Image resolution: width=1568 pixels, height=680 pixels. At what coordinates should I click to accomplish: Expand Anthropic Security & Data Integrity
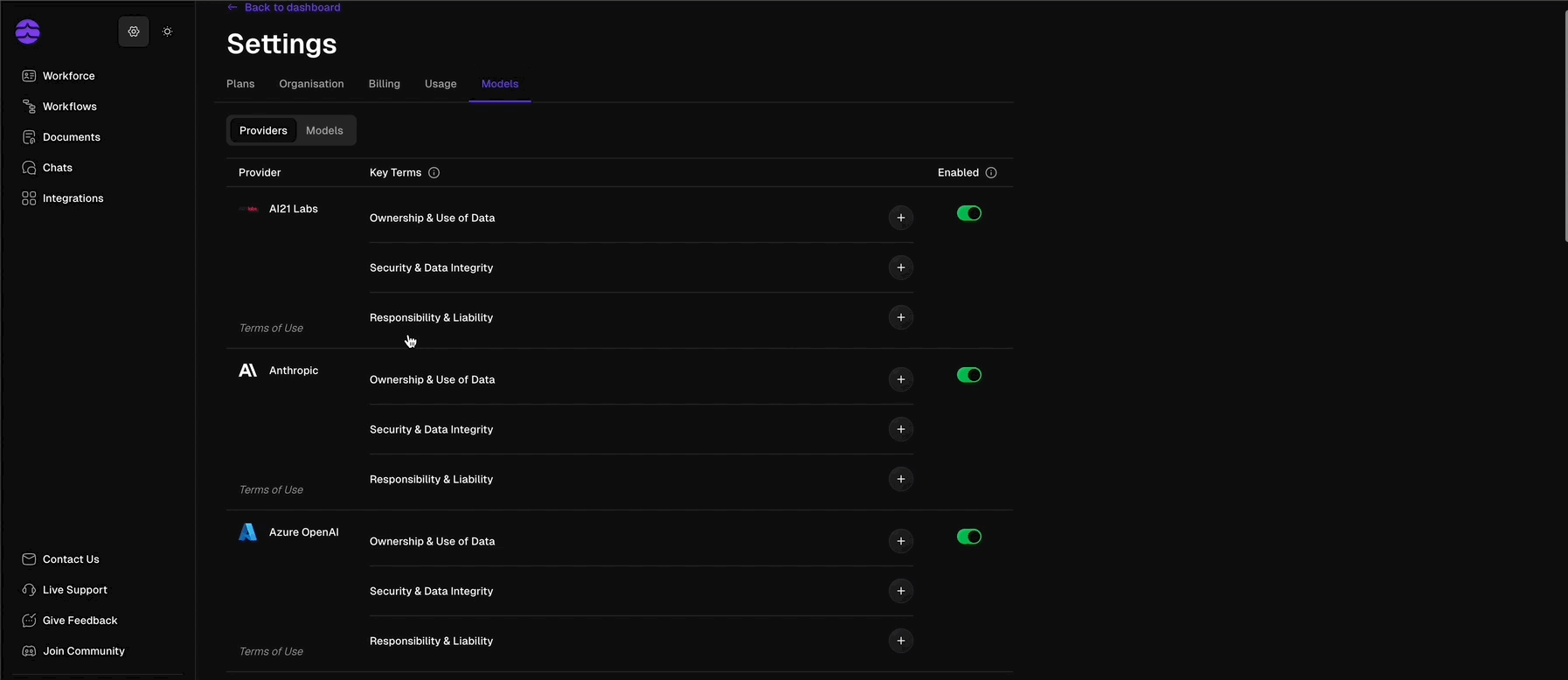(x=901, y=429)
